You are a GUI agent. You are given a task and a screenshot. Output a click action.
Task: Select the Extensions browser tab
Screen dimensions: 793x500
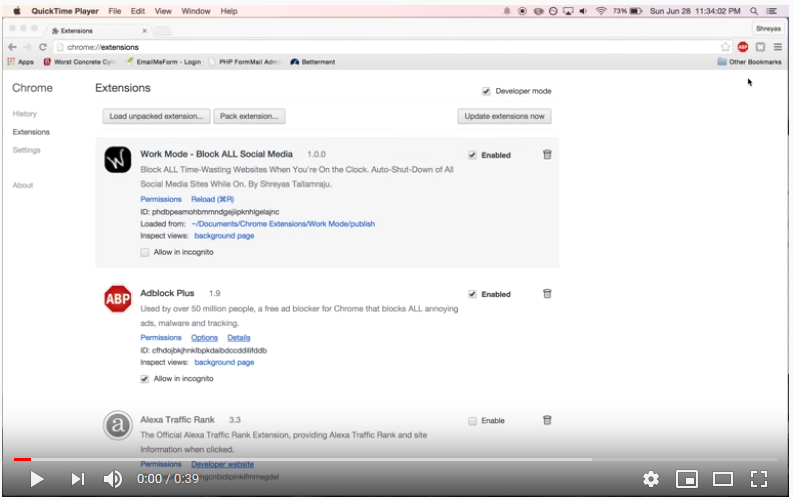coord(96,30)
